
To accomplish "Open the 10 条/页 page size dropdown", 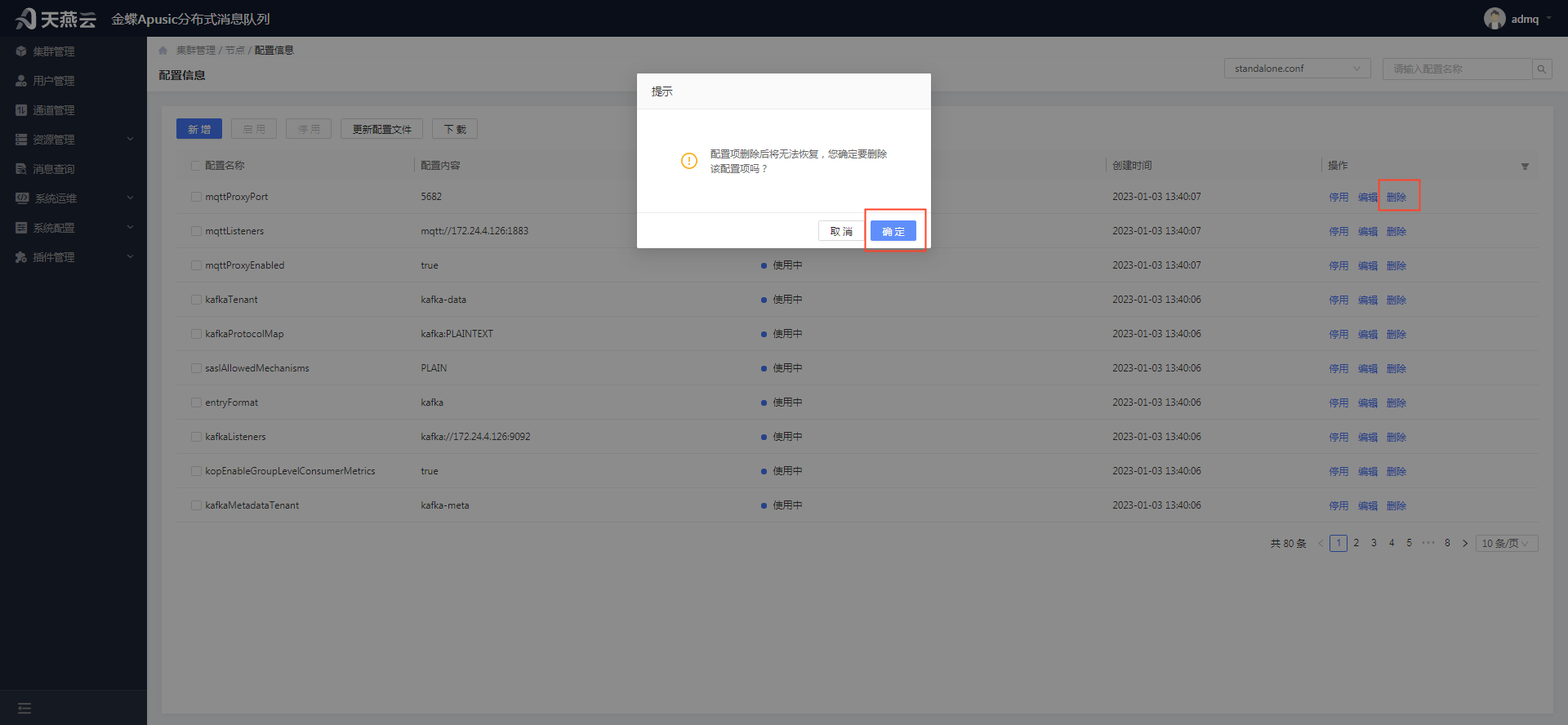I will (1507, 544).
